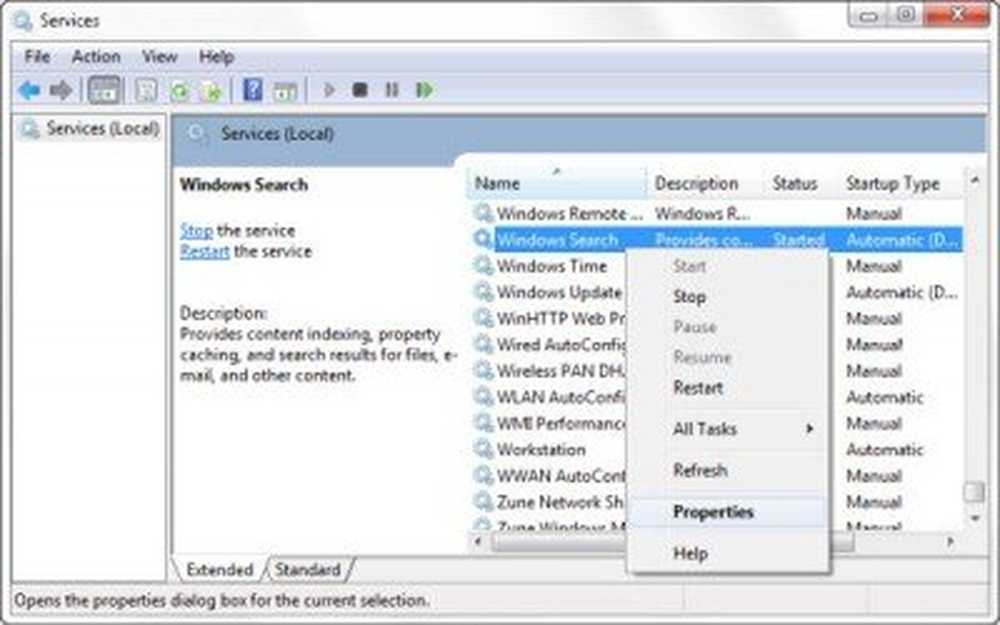This screenshot has width=1000, height=625.
Task: Click the gear icon beside WMI Performance
Action: (x=484, y=423)
